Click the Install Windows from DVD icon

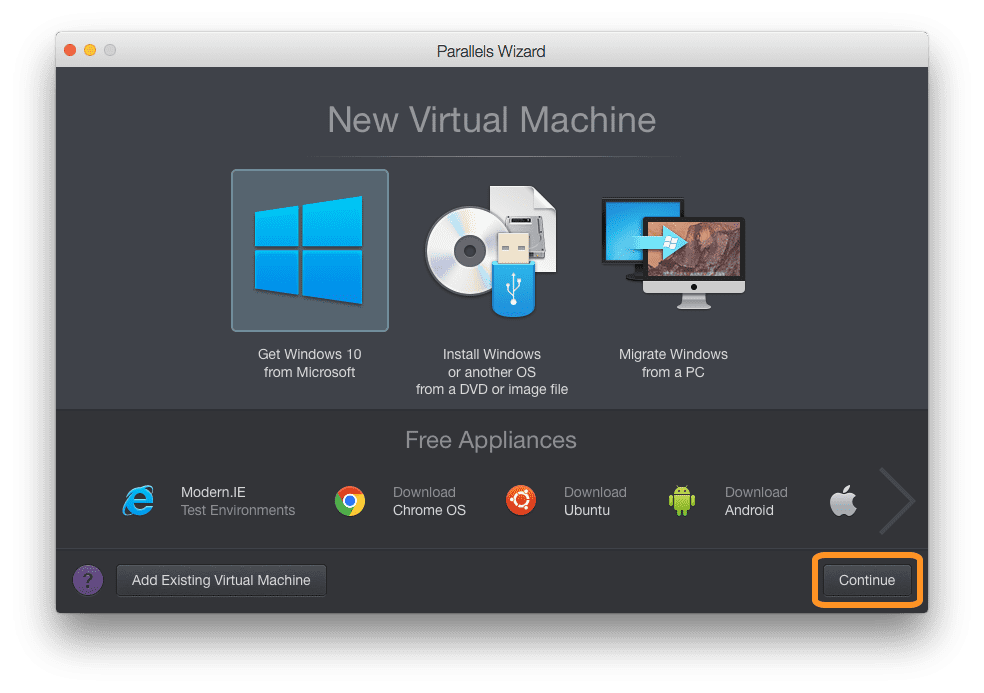pyautogui.click(x=491, y=250)
